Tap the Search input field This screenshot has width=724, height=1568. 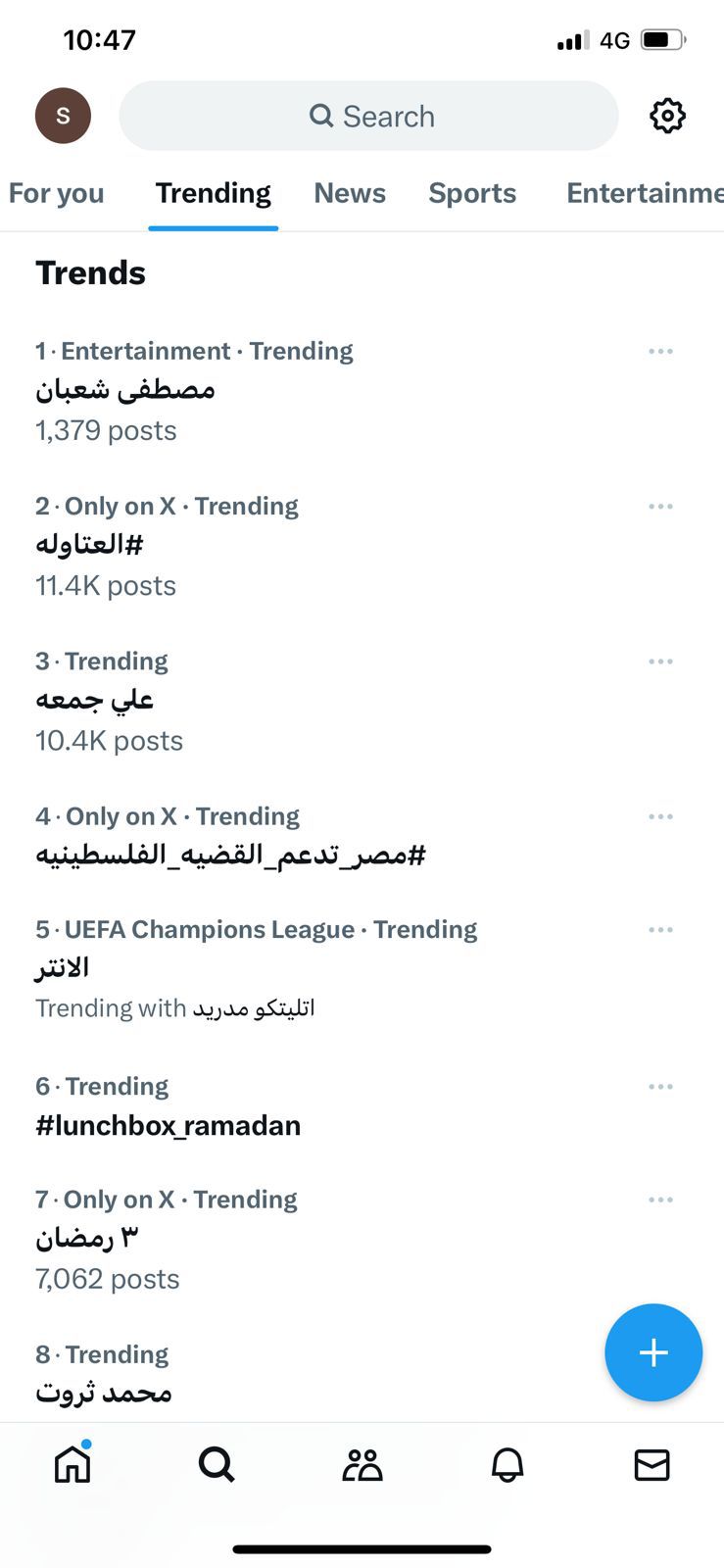(x=369, y=116)
